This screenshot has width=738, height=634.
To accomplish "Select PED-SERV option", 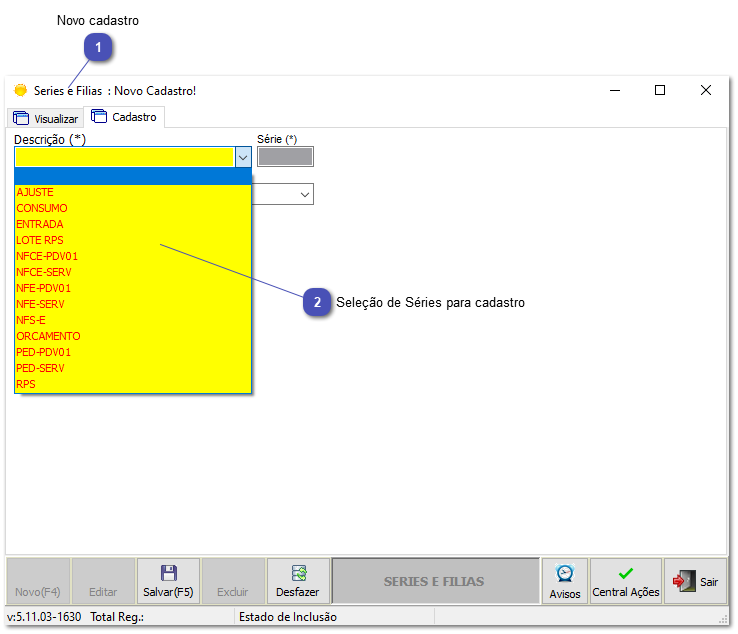I will pyautogui.click(x=133, y=368).
